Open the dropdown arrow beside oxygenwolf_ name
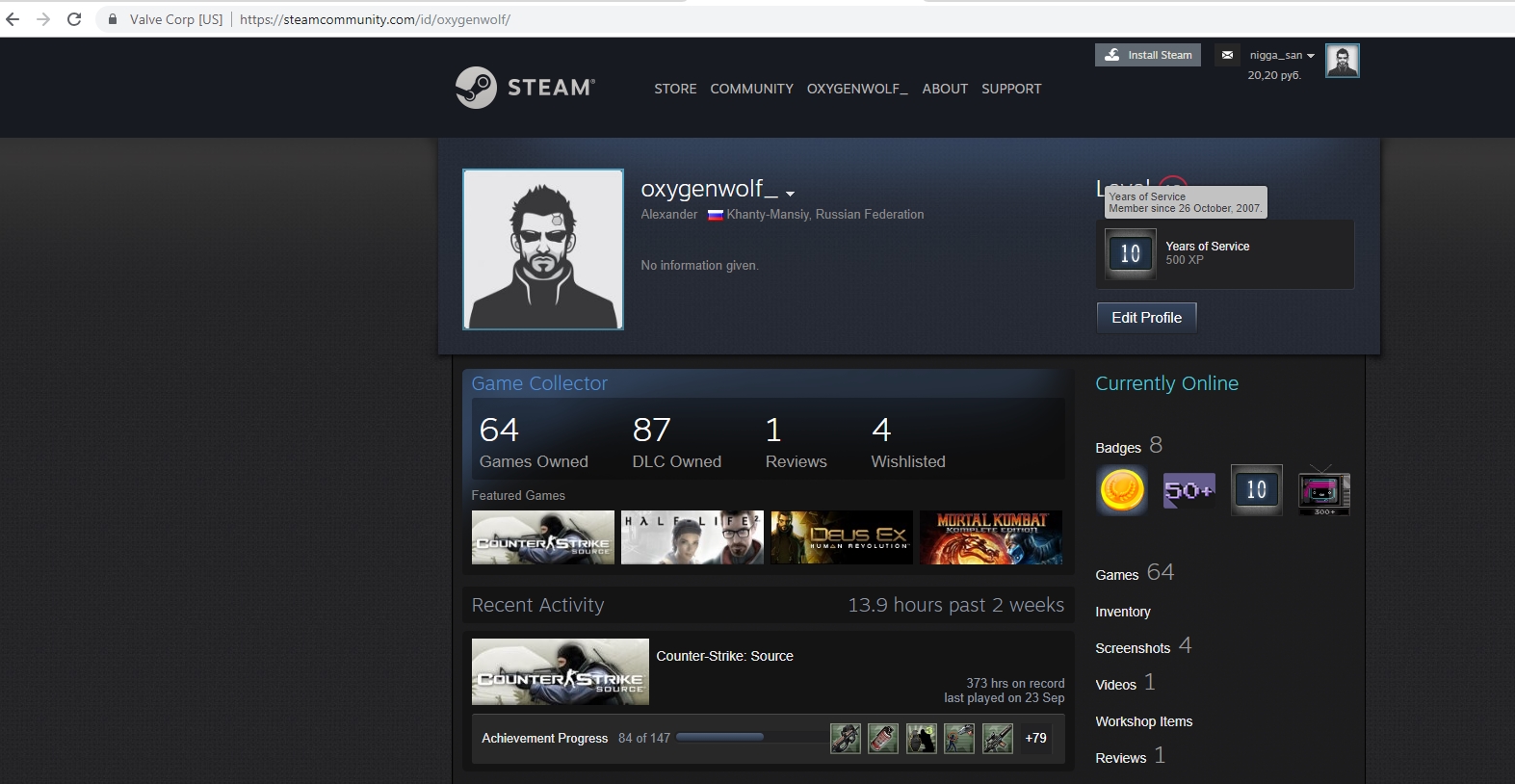 (790, 194)
